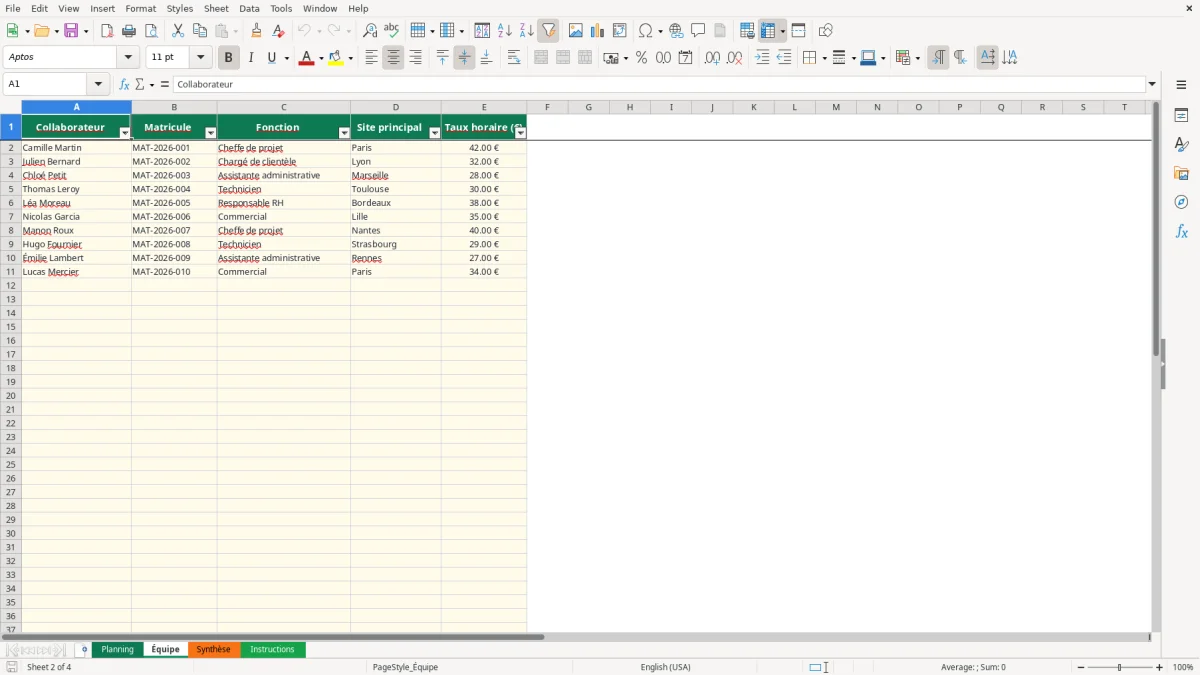Open the Sheet menu

[x=216, y=8]
